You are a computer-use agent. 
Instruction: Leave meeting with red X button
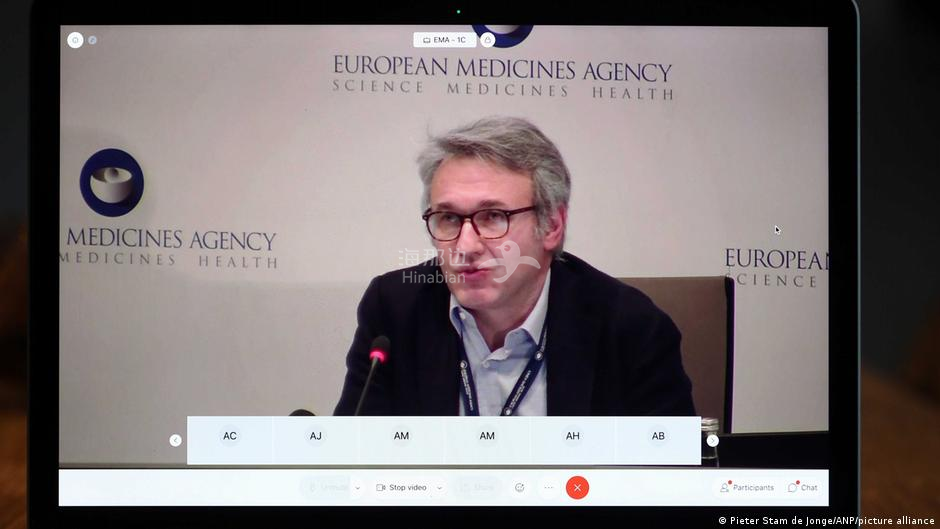point(577,488)
